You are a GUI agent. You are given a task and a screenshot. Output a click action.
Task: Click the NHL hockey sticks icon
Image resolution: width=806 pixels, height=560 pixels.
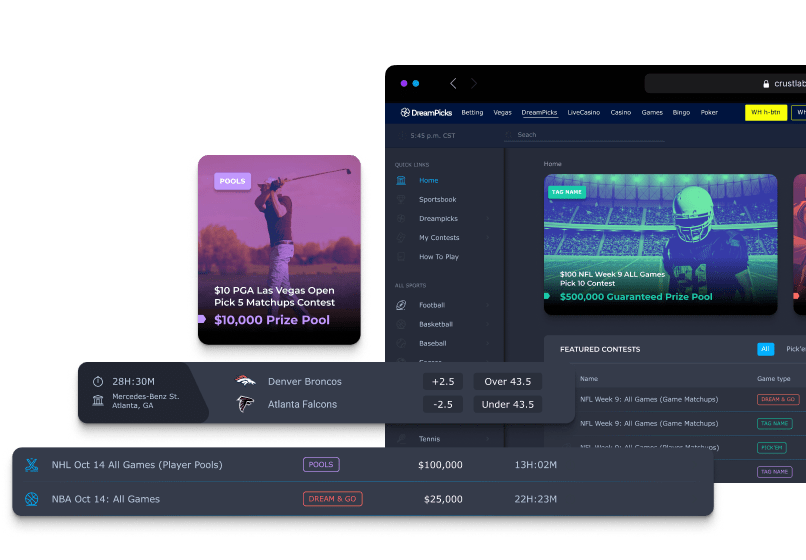coord(31,465)
